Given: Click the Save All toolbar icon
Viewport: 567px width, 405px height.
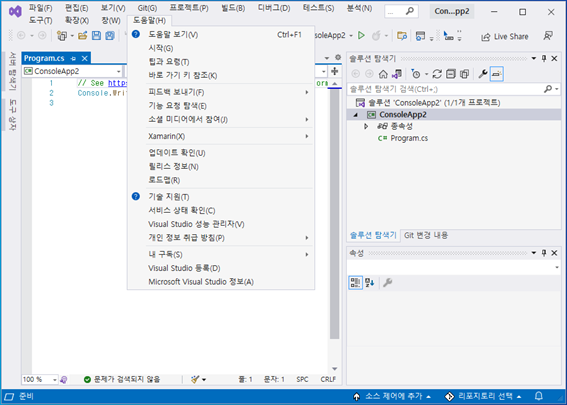Looking at the screenshot, I should pos(110,36).
